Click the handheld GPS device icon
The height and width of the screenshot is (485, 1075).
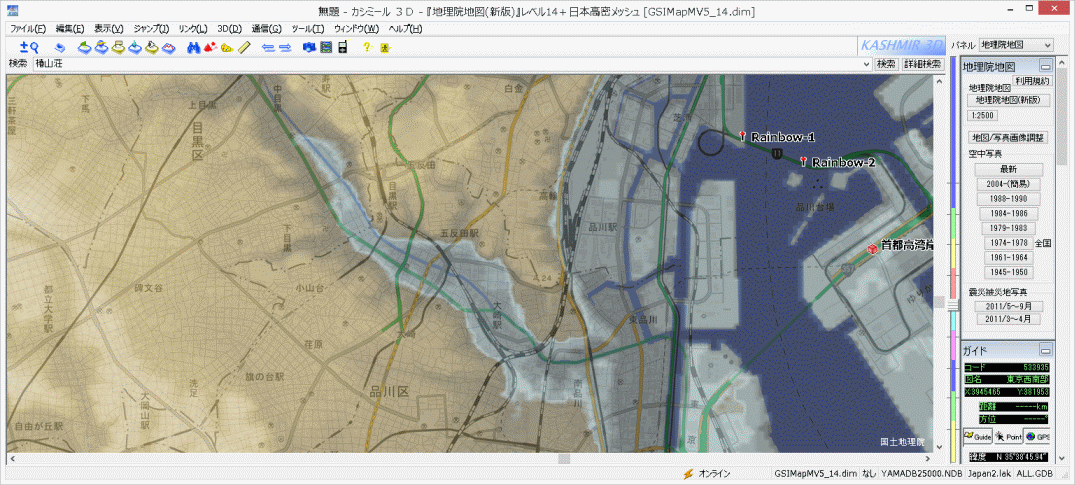tap(342, 46)
